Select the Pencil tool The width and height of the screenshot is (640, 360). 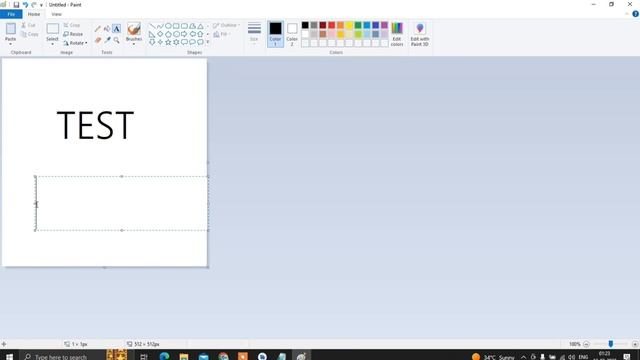[98, 29]
